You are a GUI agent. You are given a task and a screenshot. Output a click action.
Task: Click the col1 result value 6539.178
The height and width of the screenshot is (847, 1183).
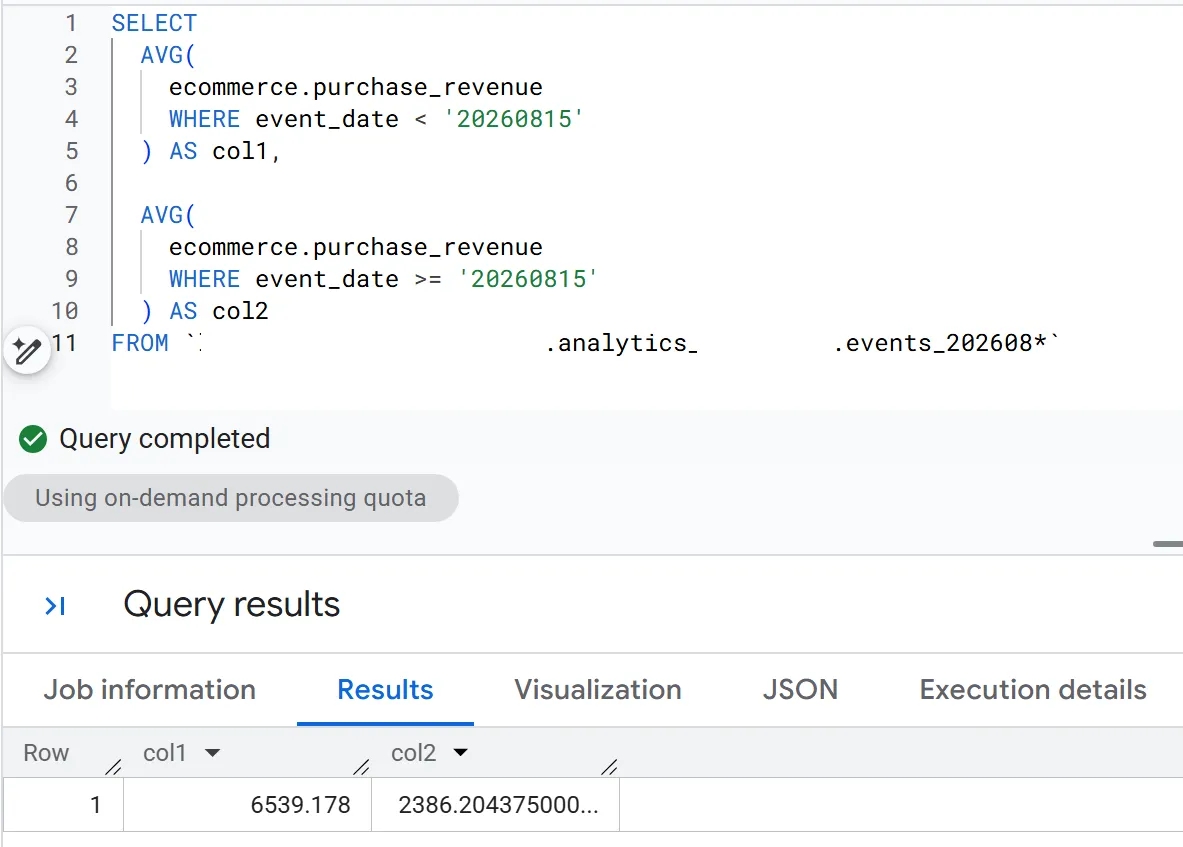[x=300, y=805]
